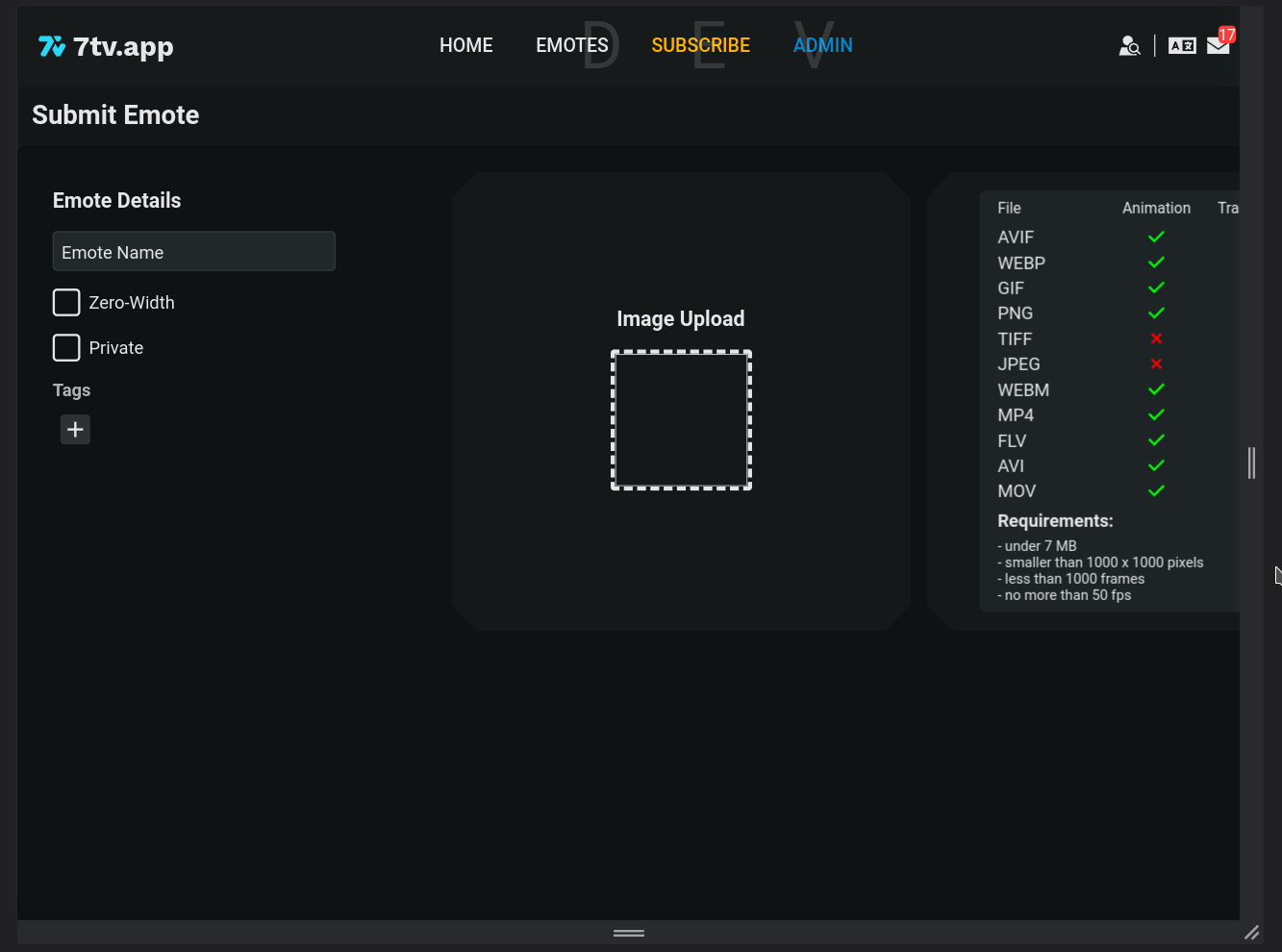Go to the HOME page
1282x952 pixels.
click(x=466, y=45)
